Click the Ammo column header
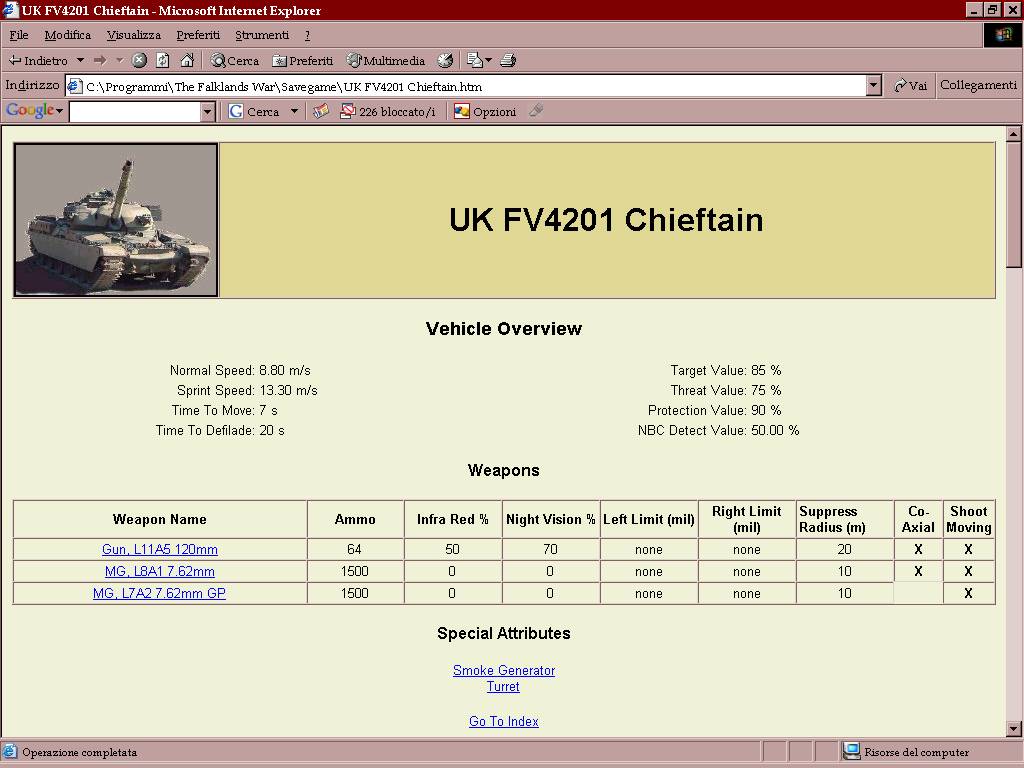The image size is (1024, 768). pyautogui.click(x=355, y=520)
